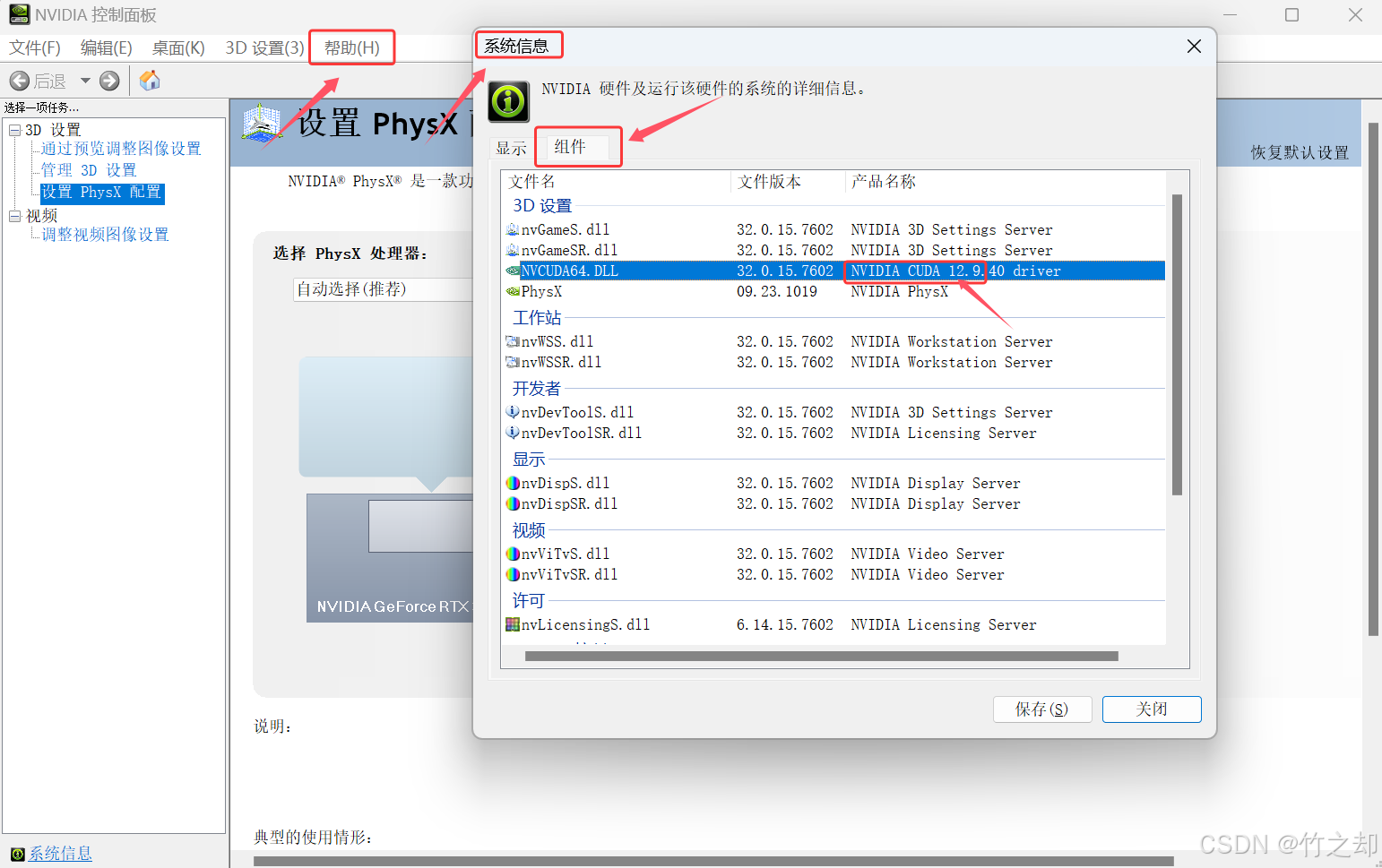1382x868 pixels.
Task: Click the 保存(S) button
Action: pos(1042,709)
